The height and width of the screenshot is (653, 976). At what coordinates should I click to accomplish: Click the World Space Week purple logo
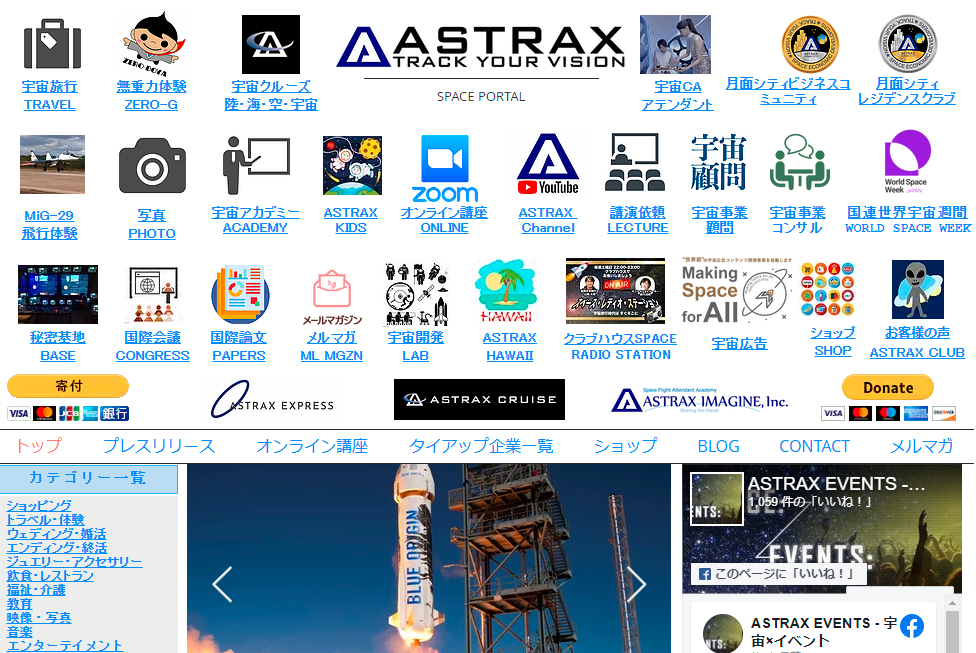(908, 162)
